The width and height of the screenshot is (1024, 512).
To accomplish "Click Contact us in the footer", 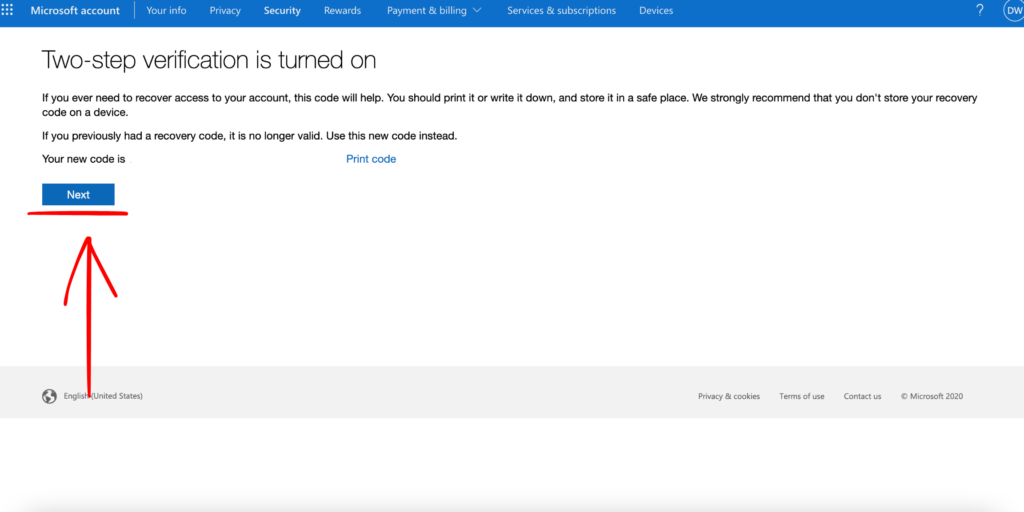I will [x=862, y=397].
